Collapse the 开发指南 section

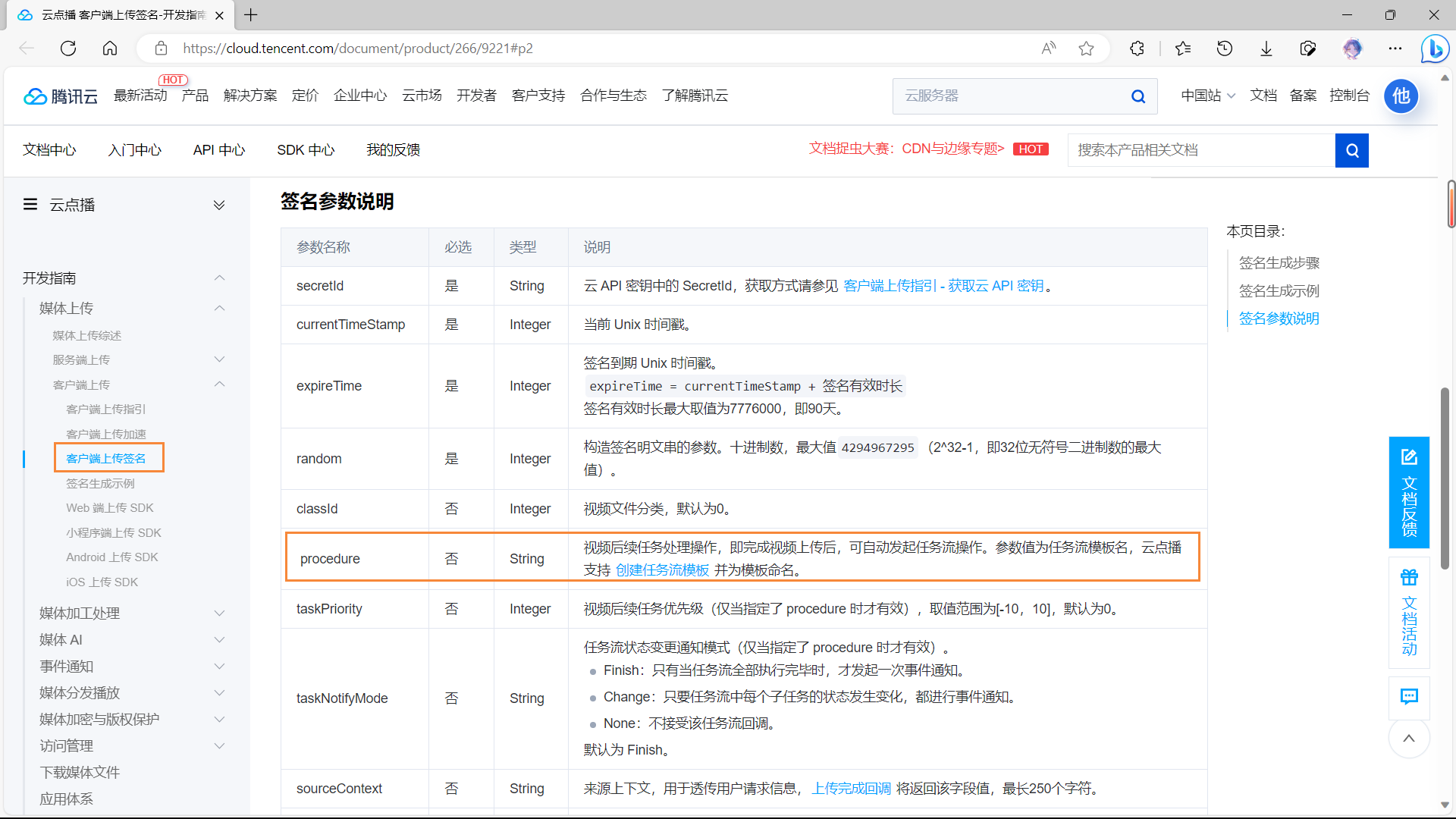pyautogui.click(x=219, y=278)
